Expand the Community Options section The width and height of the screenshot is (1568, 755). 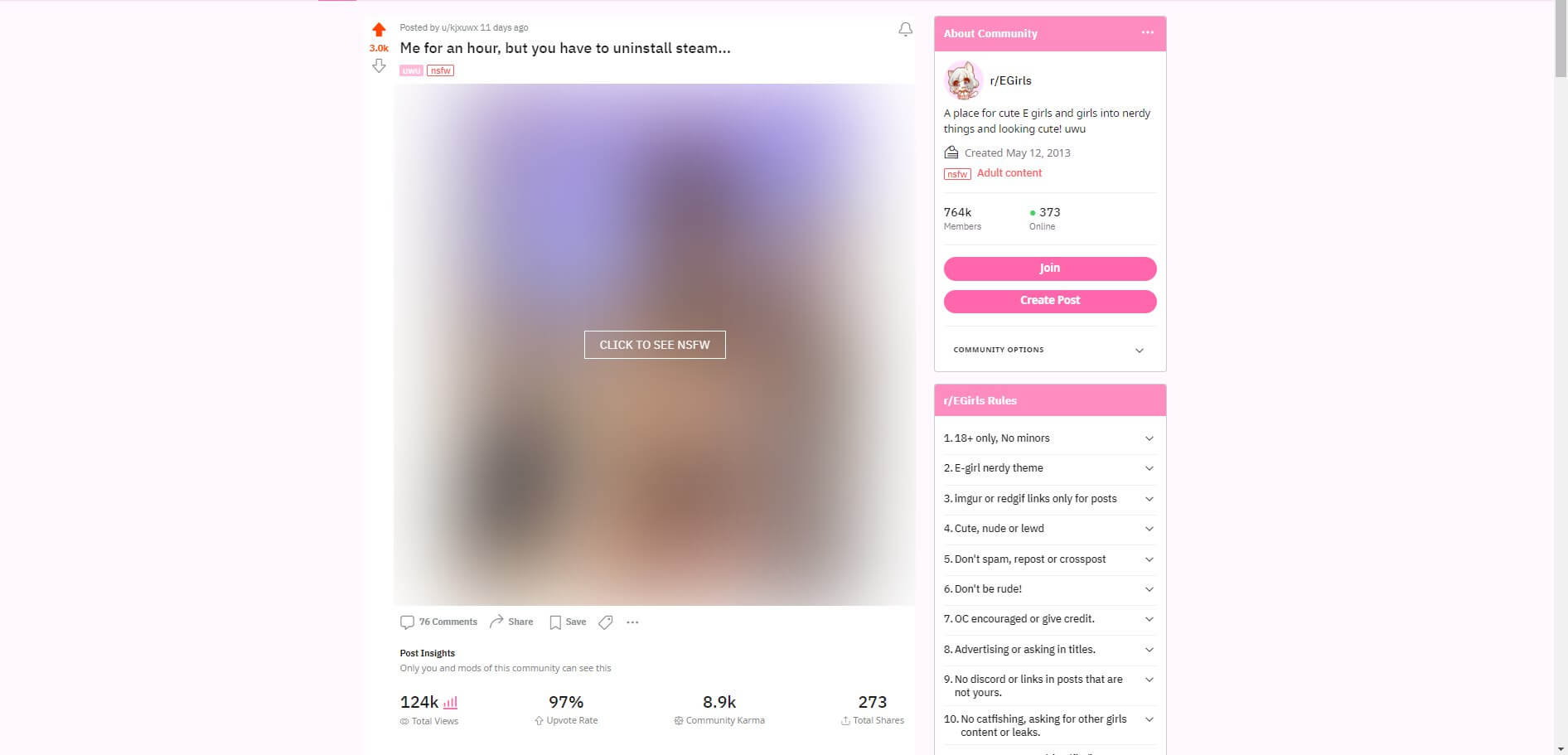[x=1049, y=350]
